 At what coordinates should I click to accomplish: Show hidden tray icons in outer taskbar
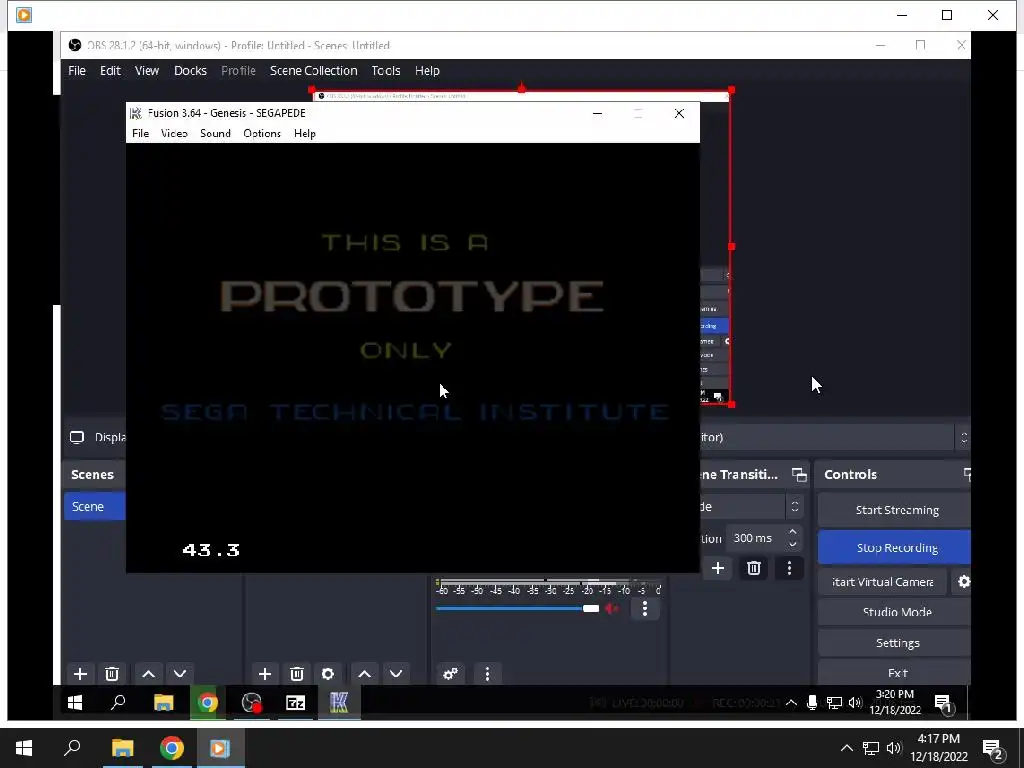846,748
